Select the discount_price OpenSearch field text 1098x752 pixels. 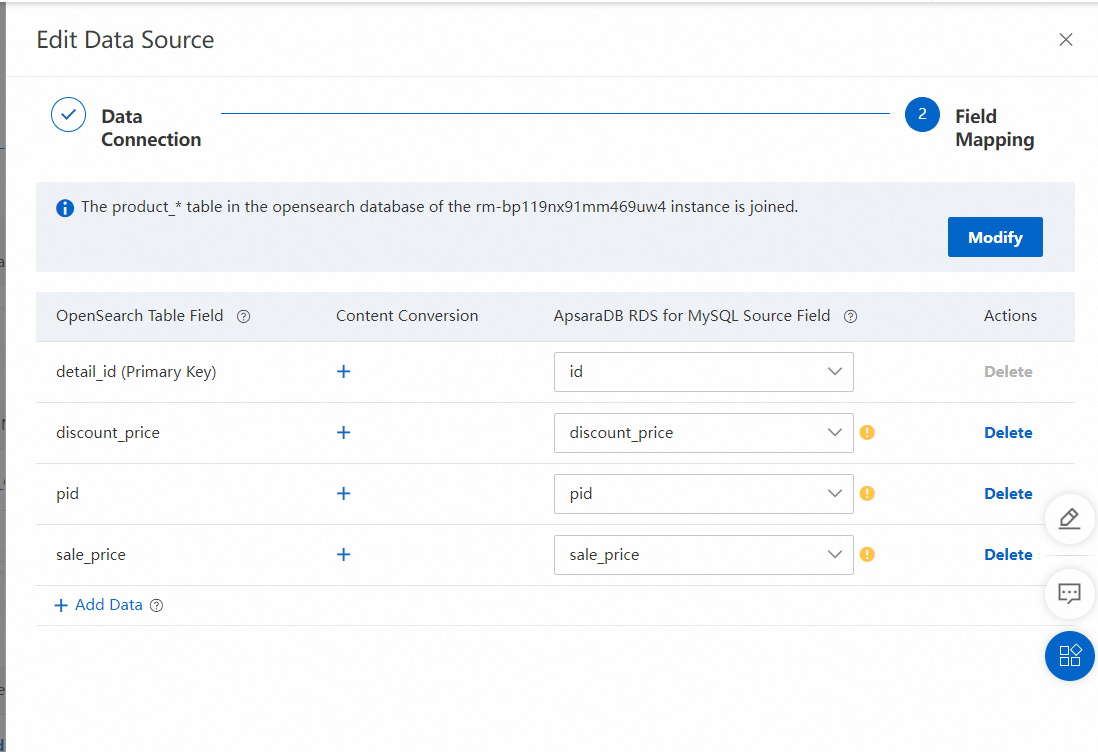(x=108, y=433)
